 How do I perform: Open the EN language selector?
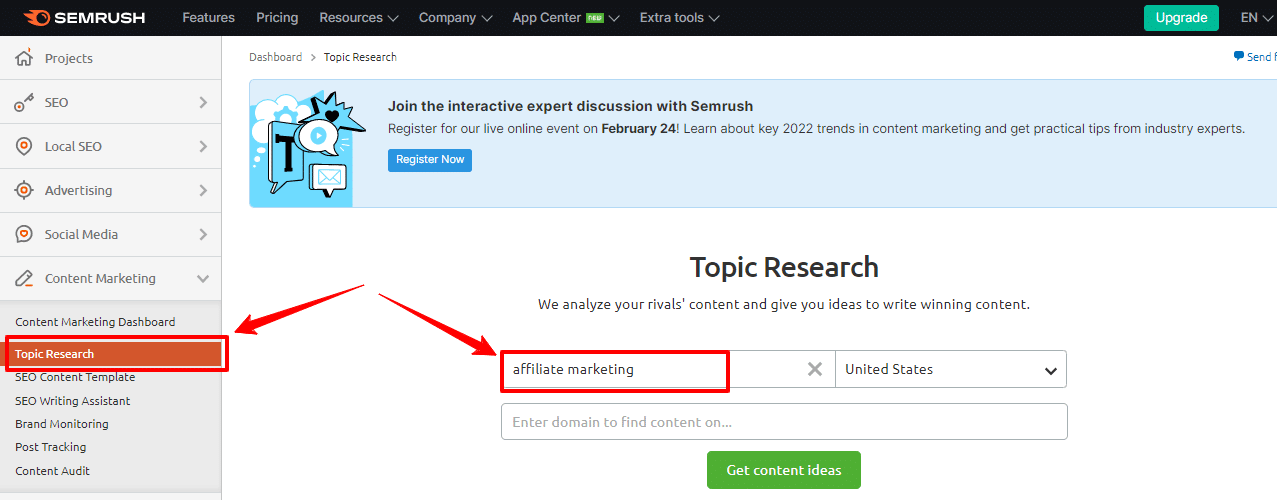(x=1256, y=18)
